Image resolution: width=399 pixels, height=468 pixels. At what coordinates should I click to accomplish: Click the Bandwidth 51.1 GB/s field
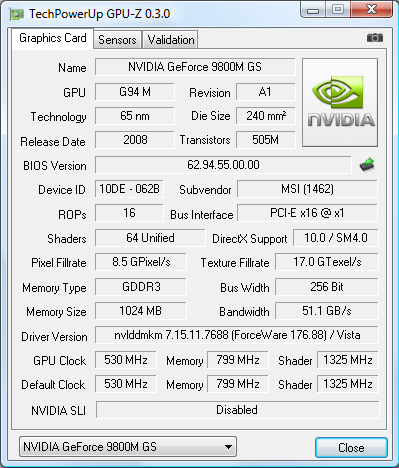327,311
